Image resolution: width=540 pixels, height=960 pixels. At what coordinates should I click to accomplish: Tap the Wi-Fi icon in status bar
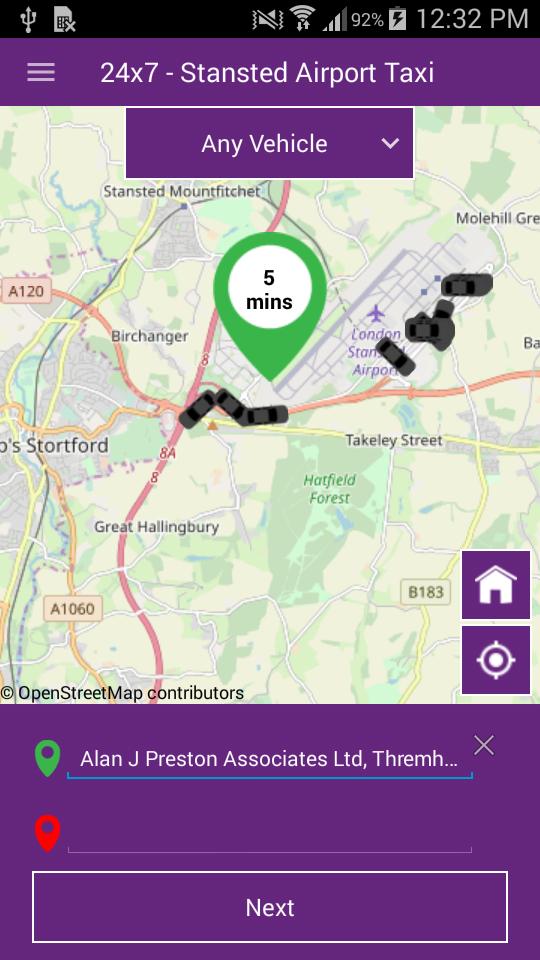tap(301, 19)
